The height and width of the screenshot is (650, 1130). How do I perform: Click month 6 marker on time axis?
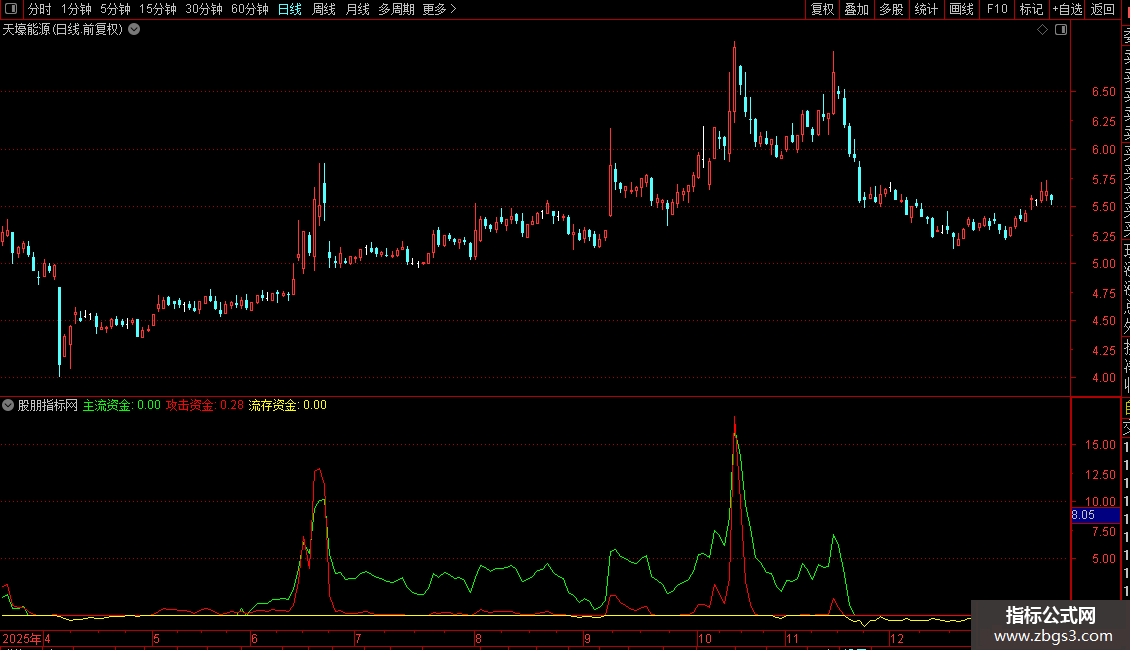254,638
